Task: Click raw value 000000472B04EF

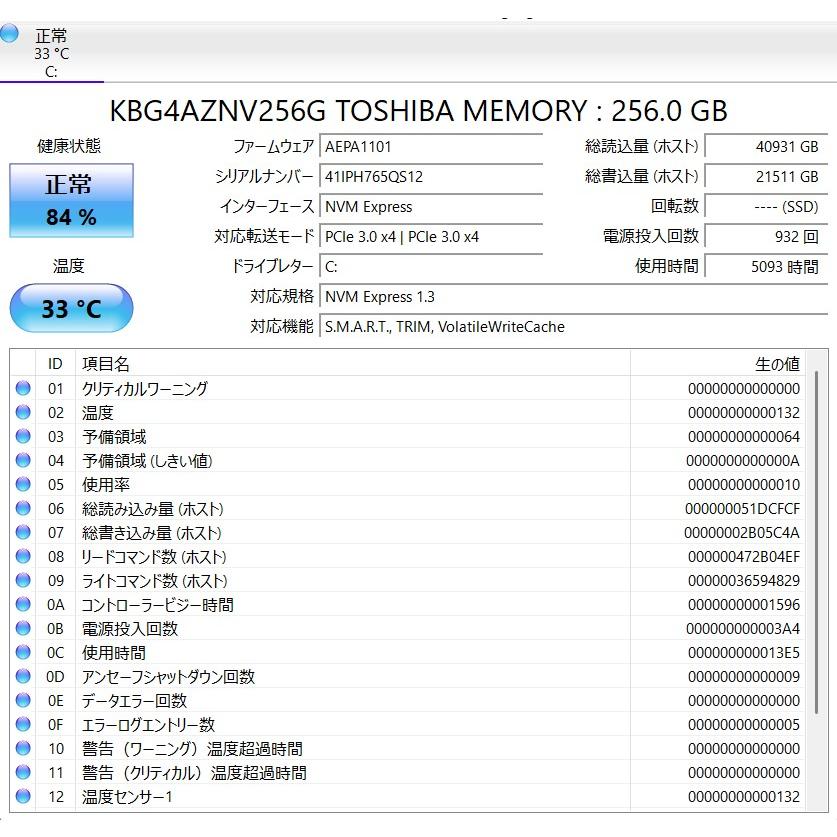Action: pyautogui.click(x=744, y=557)
